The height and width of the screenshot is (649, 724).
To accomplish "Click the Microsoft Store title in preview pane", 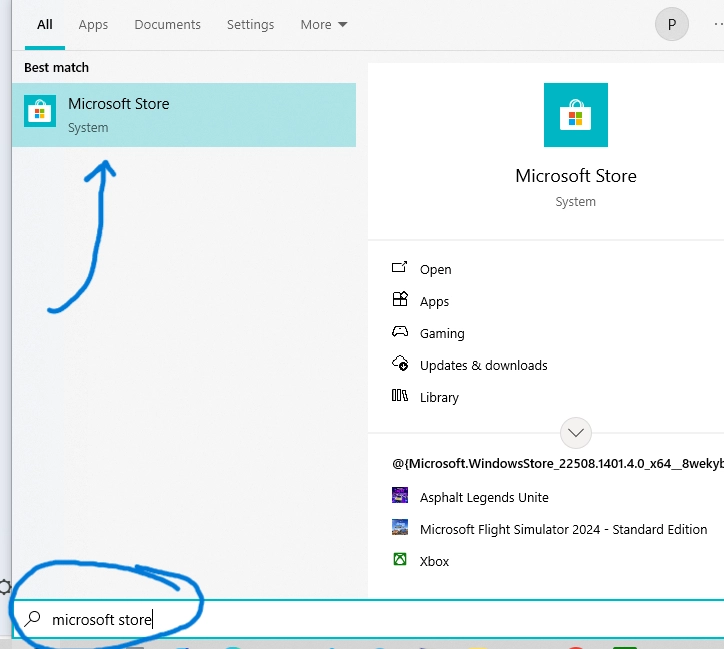I will pos(576,176).
